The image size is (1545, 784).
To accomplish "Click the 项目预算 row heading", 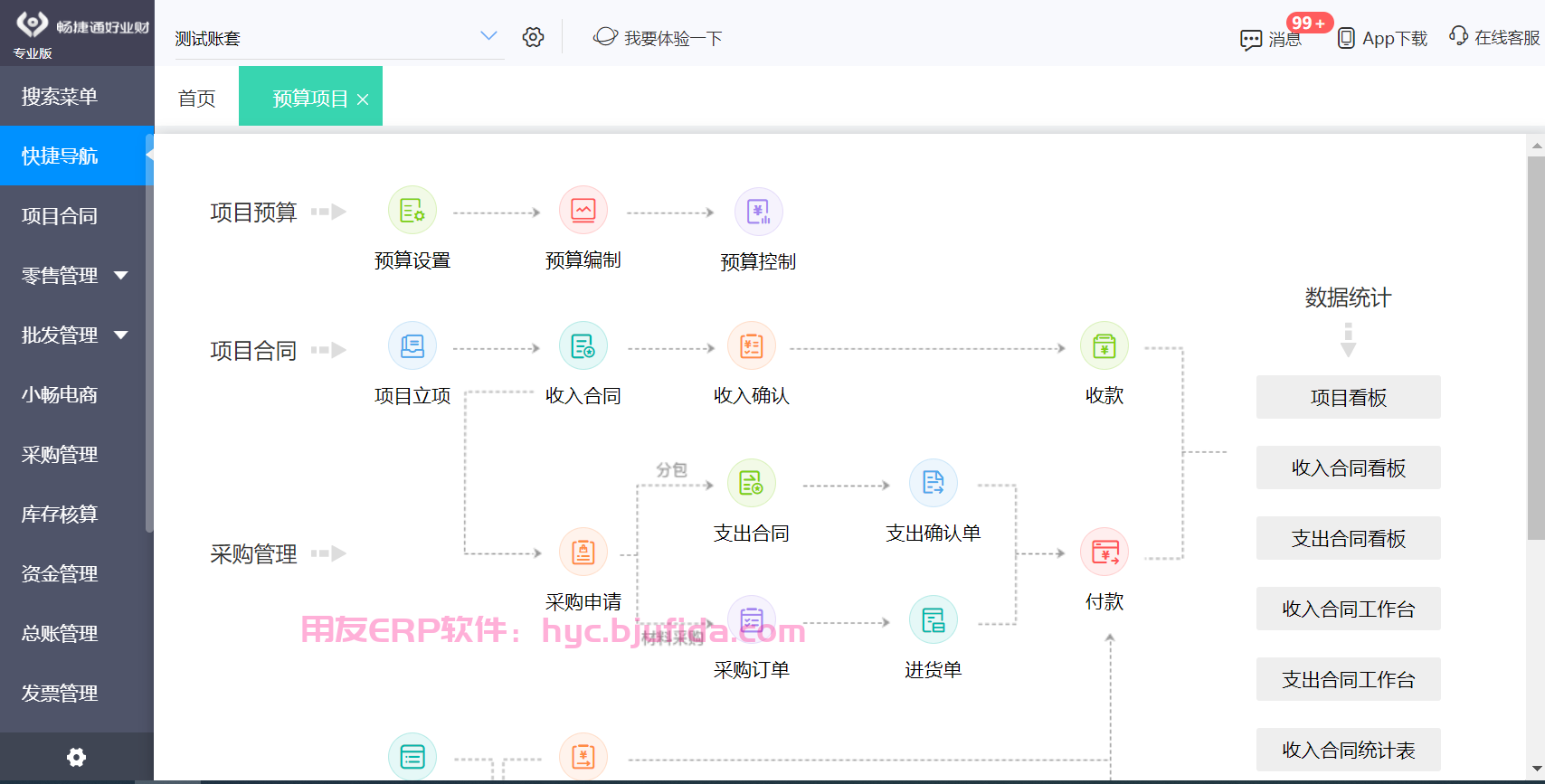I will (x=253, y=212).
